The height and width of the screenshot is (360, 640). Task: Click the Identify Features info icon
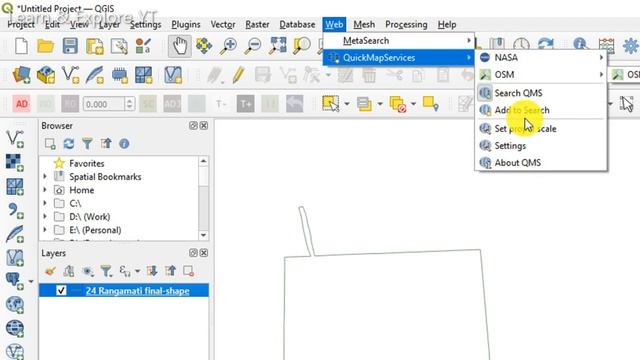pyautogui.click(x=580, y=45)
